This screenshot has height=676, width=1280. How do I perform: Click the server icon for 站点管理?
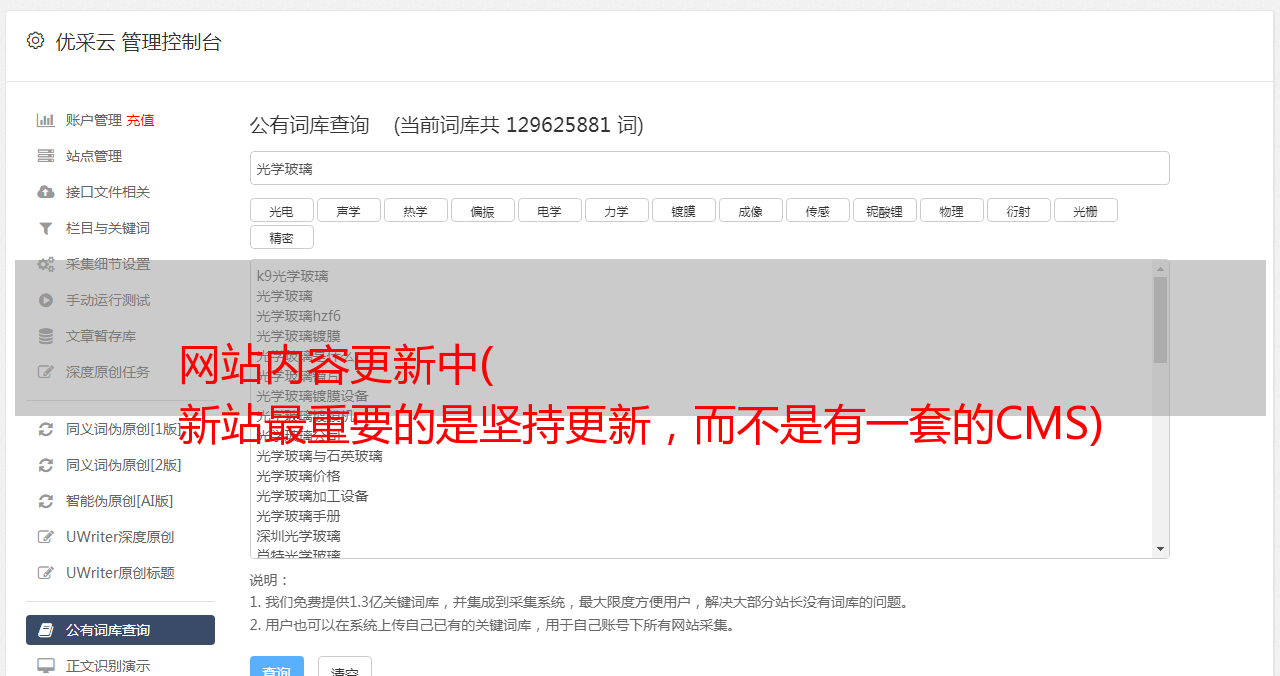(45, 156)
